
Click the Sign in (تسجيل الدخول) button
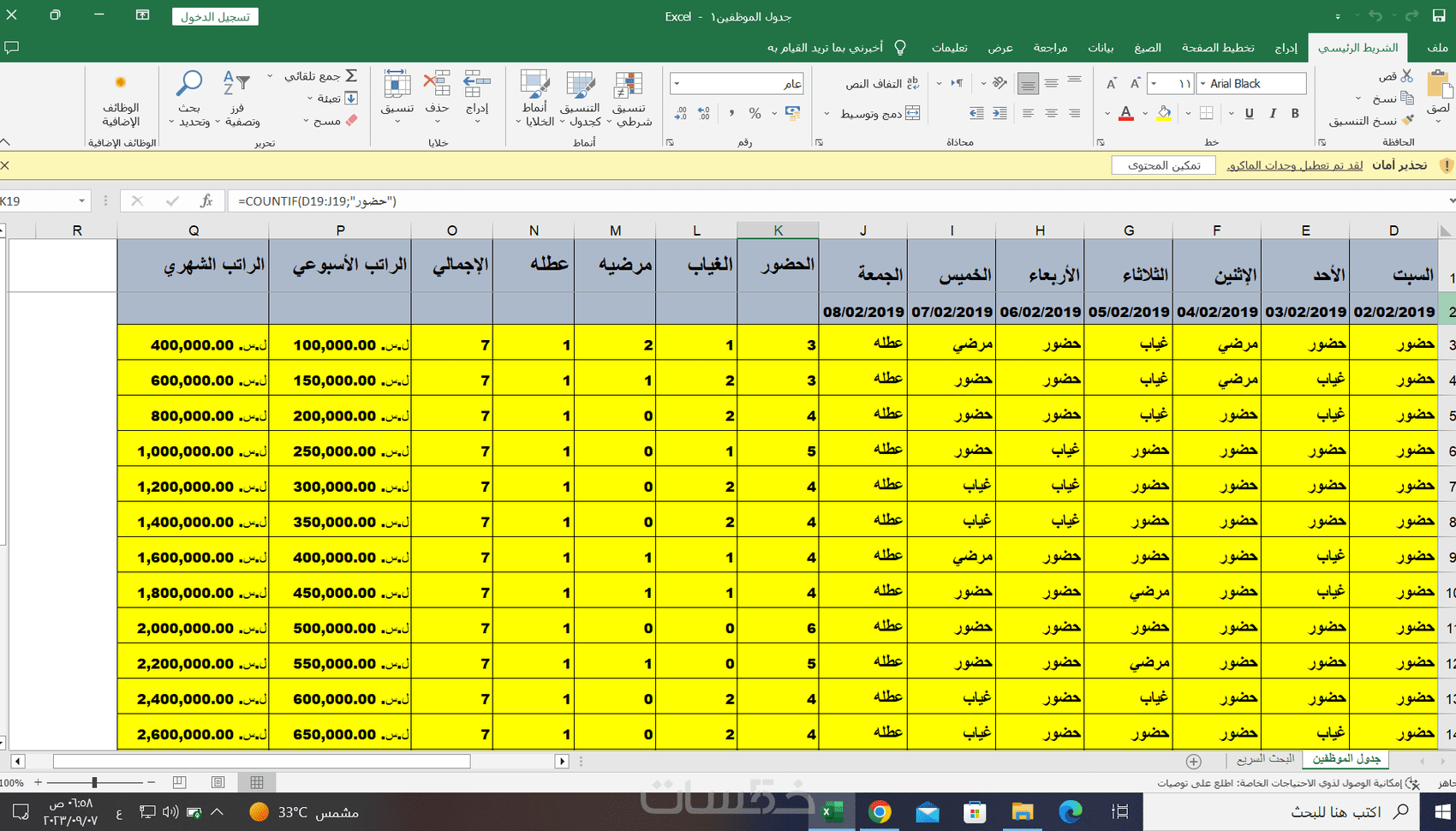[215, 17]
